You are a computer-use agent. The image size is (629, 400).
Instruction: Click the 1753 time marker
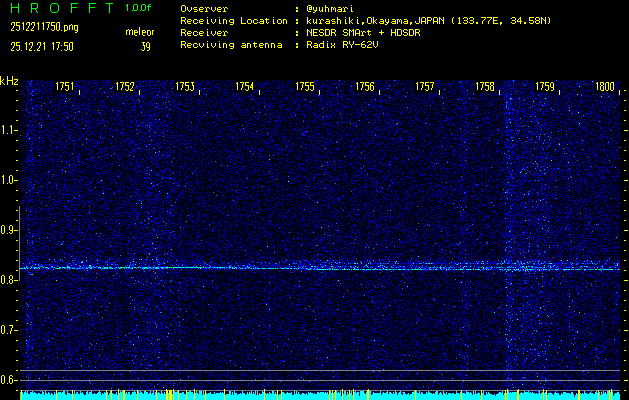[185, 87]
